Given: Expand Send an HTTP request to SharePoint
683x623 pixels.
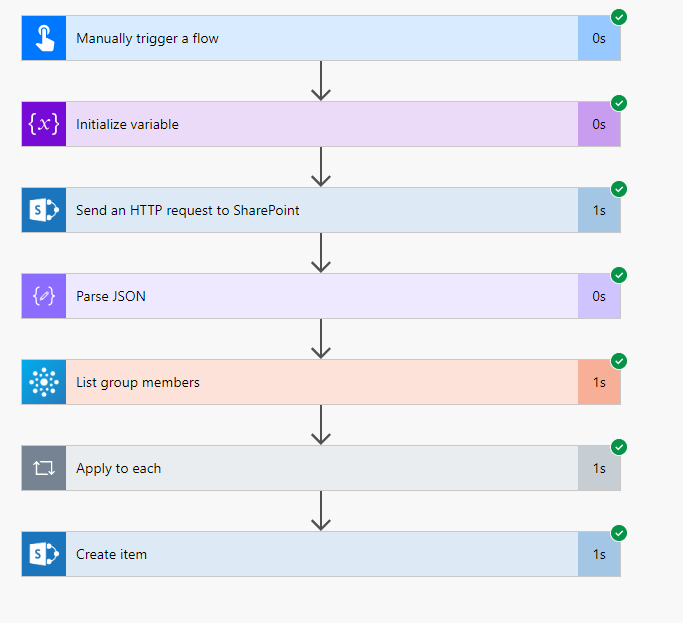Looking at the screenshot, I should click(320, 210).
